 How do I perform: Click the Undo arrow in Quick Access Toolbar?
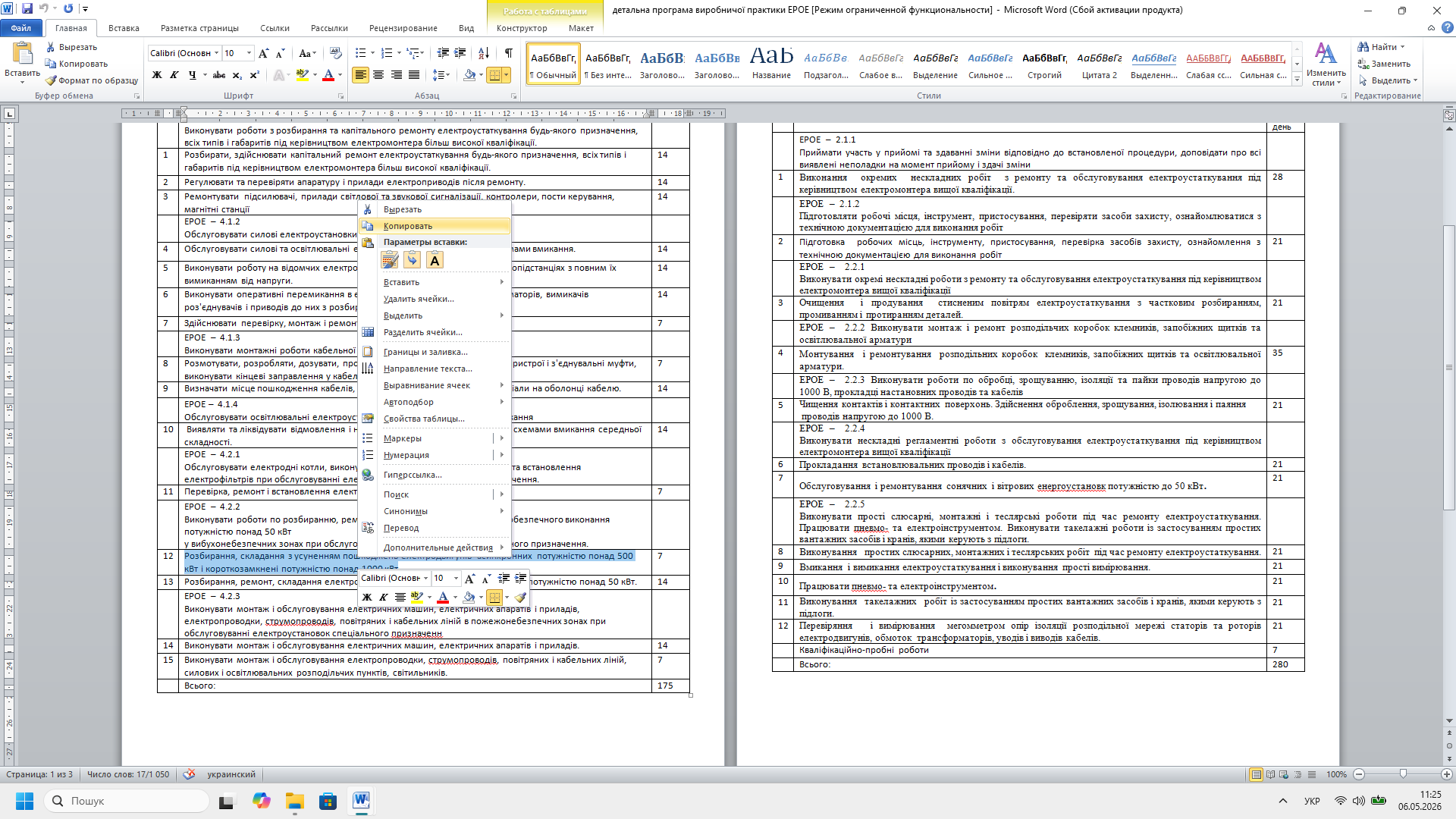(44, 9)
